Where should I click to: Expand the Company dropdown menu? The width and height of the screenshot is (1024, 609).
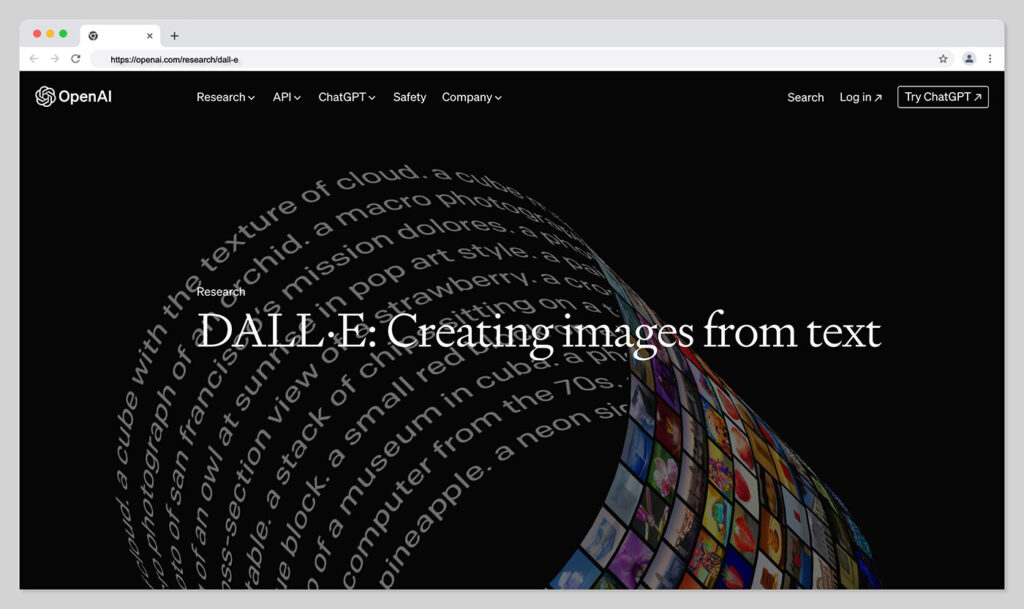(471, 97)
